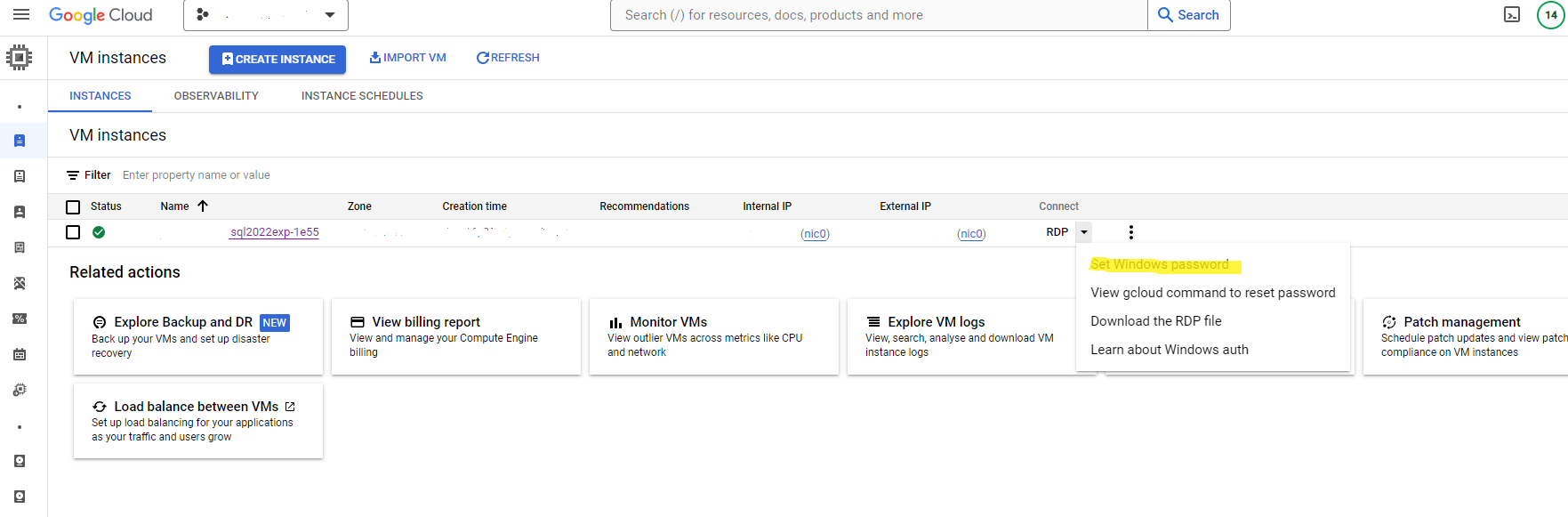Click the crossed-out image icon in sidebar
Viewport: 1568px width, 517px height.
click(20, 283)
